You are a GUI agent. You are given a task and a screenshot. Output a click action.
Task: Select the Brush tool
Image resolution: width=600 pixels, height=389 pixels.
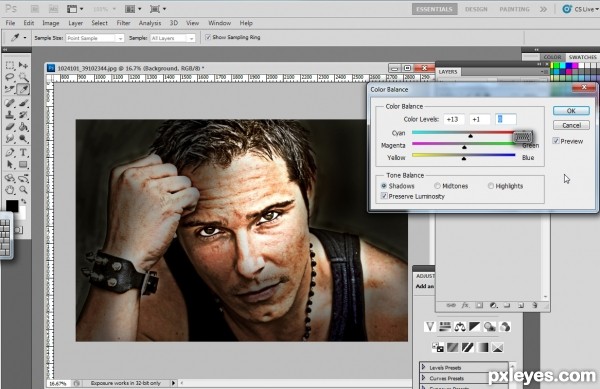[x=23, y=103]
